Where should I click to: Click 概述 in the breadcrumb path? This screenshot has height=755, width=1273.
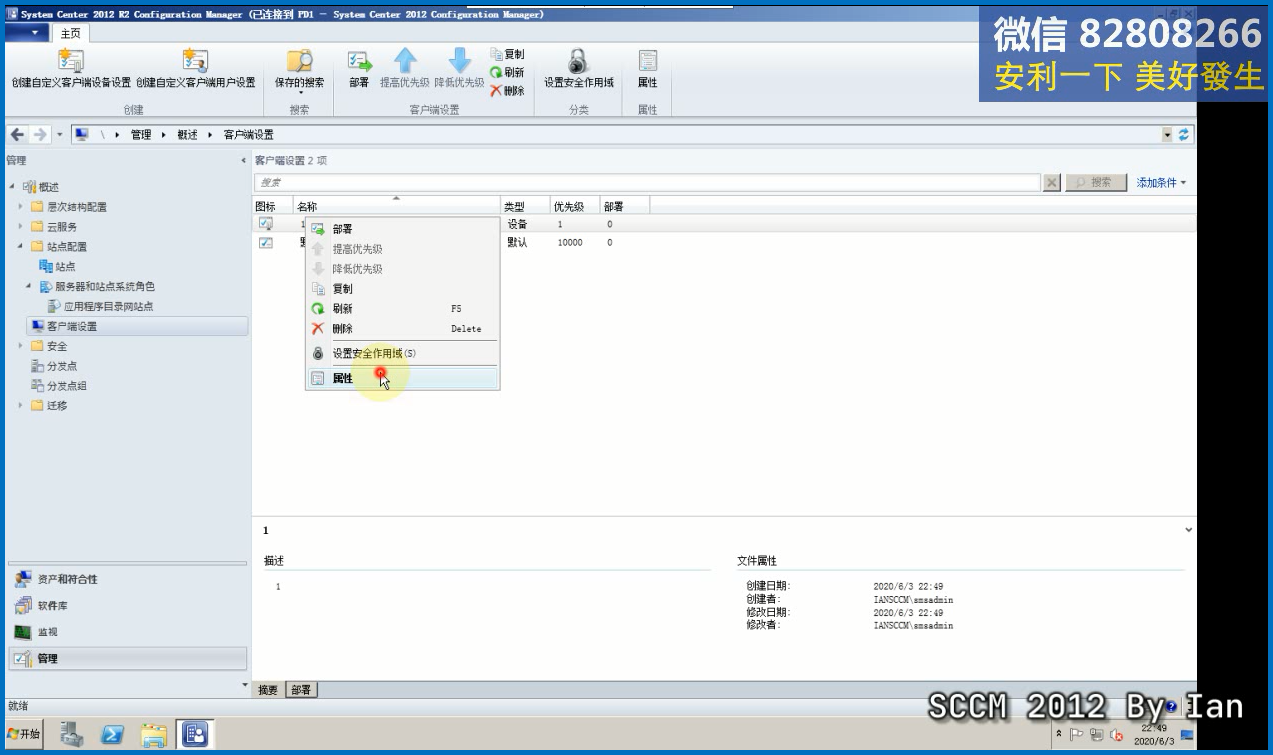coord(187,135)
